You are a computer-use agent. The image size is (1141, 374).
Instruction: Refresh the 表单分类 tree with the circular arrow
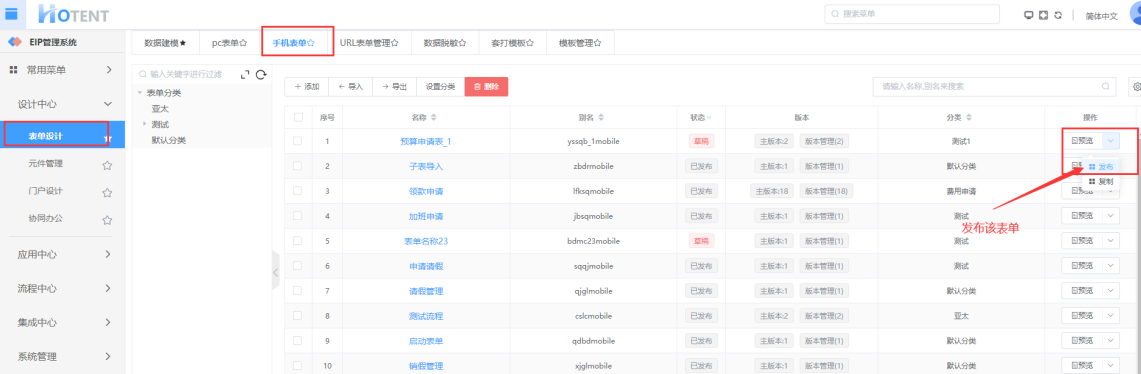261,74
